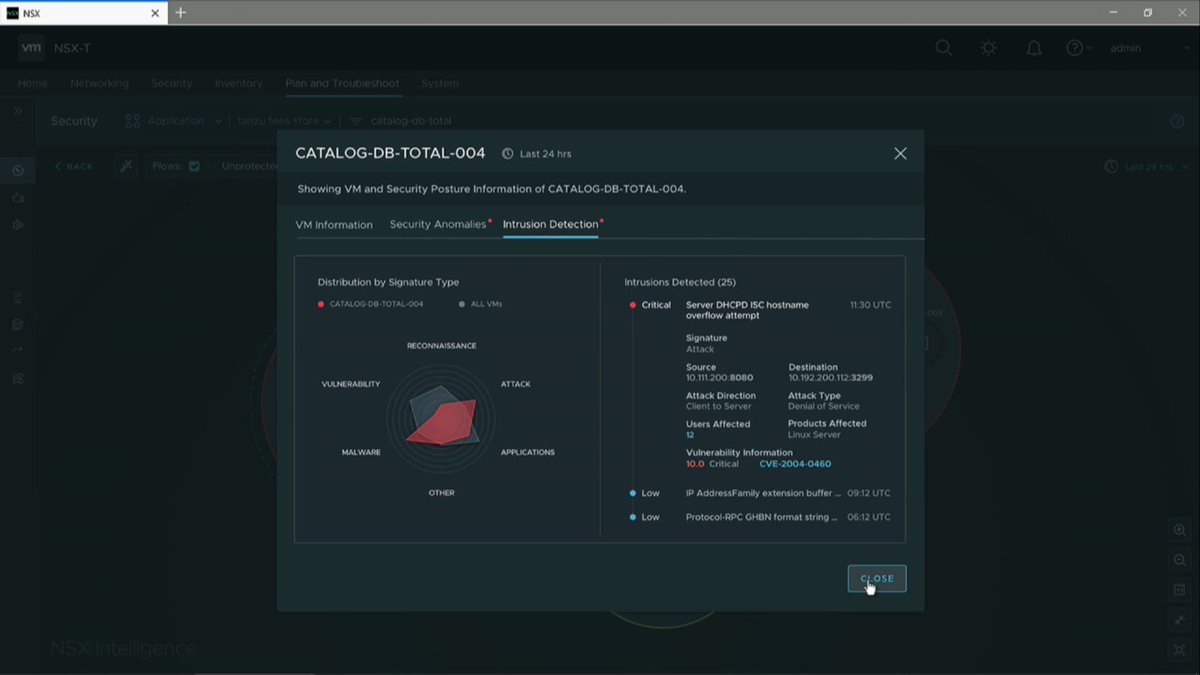
Task: Click the 10.0 vulnerability score
Action: click(695, 464)
